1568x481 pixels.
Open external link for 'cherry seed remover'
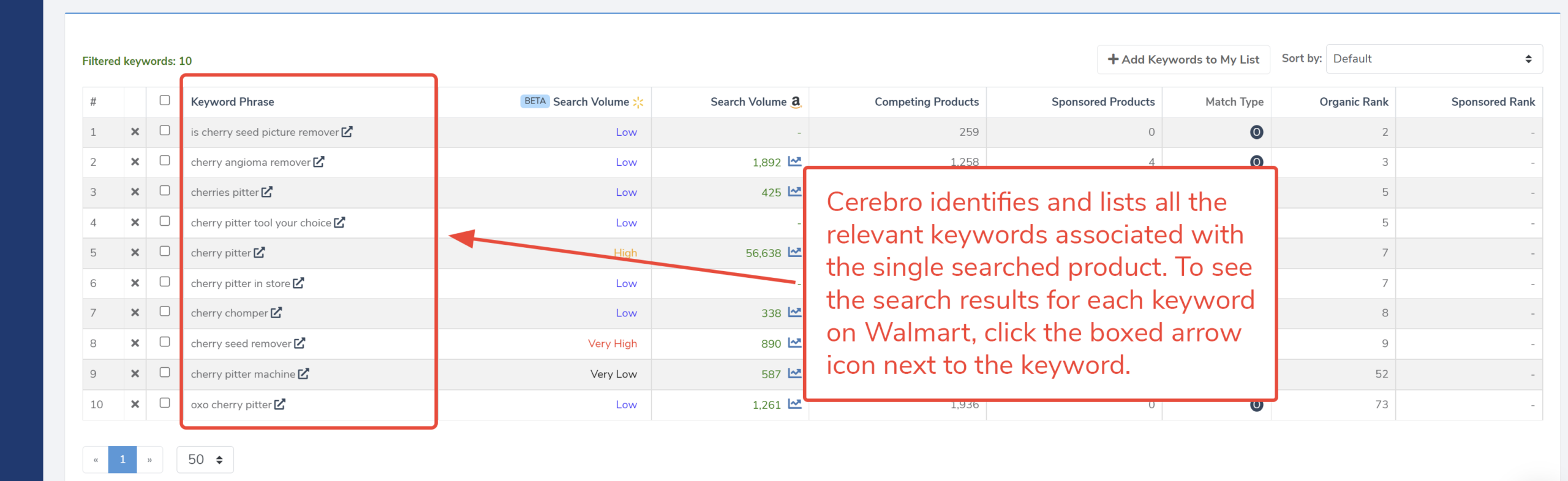(300, 343)
